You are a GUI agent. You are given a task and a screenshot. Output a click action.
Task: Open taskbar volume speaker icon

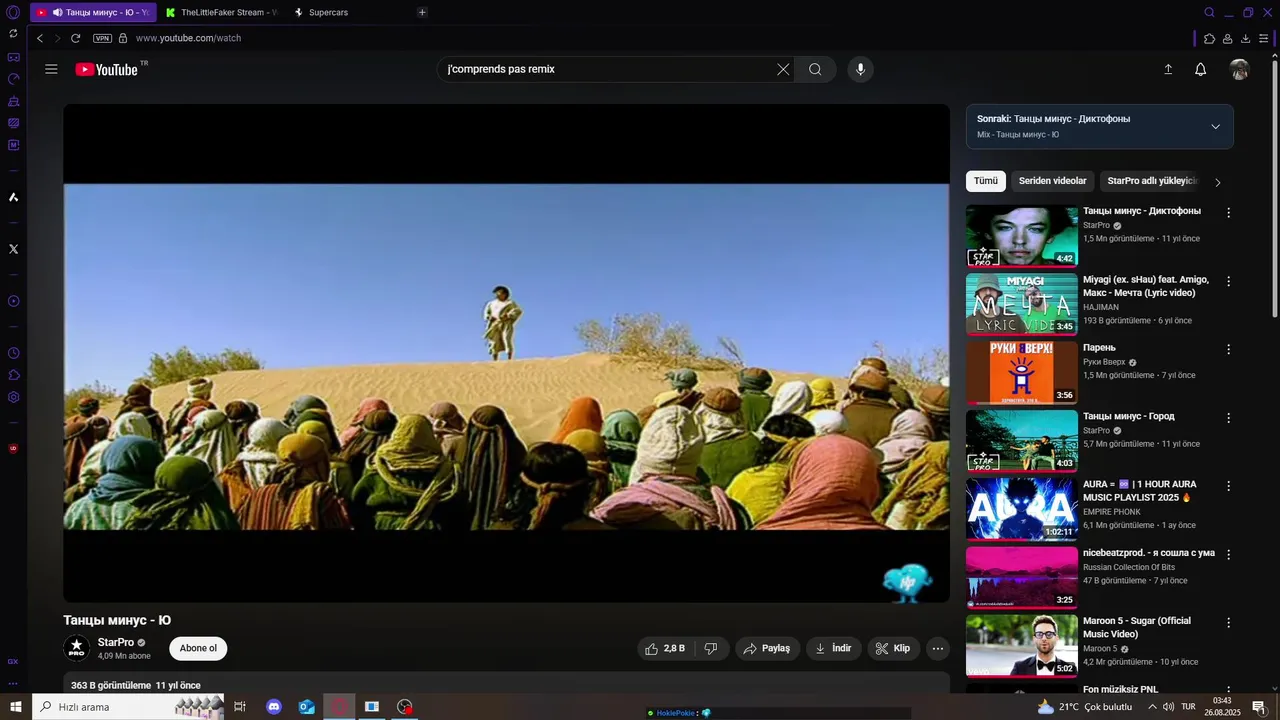tap(1168, 707)
